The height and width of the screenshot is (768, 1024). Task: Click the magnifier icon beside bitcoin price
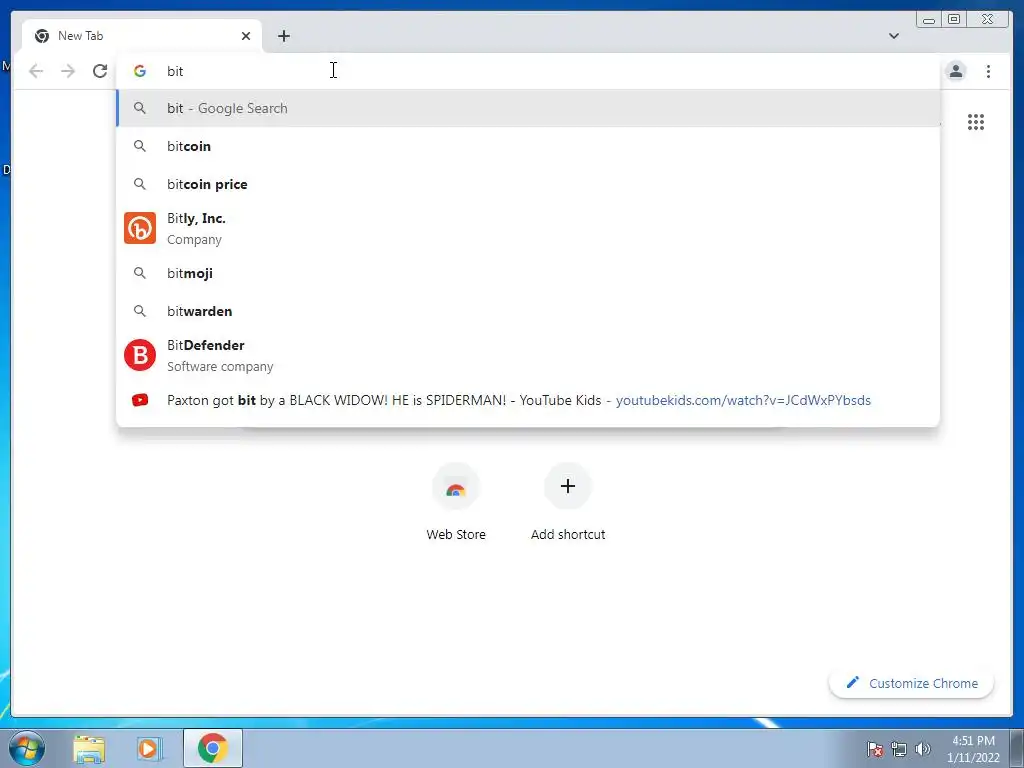[x=140, y=184]
